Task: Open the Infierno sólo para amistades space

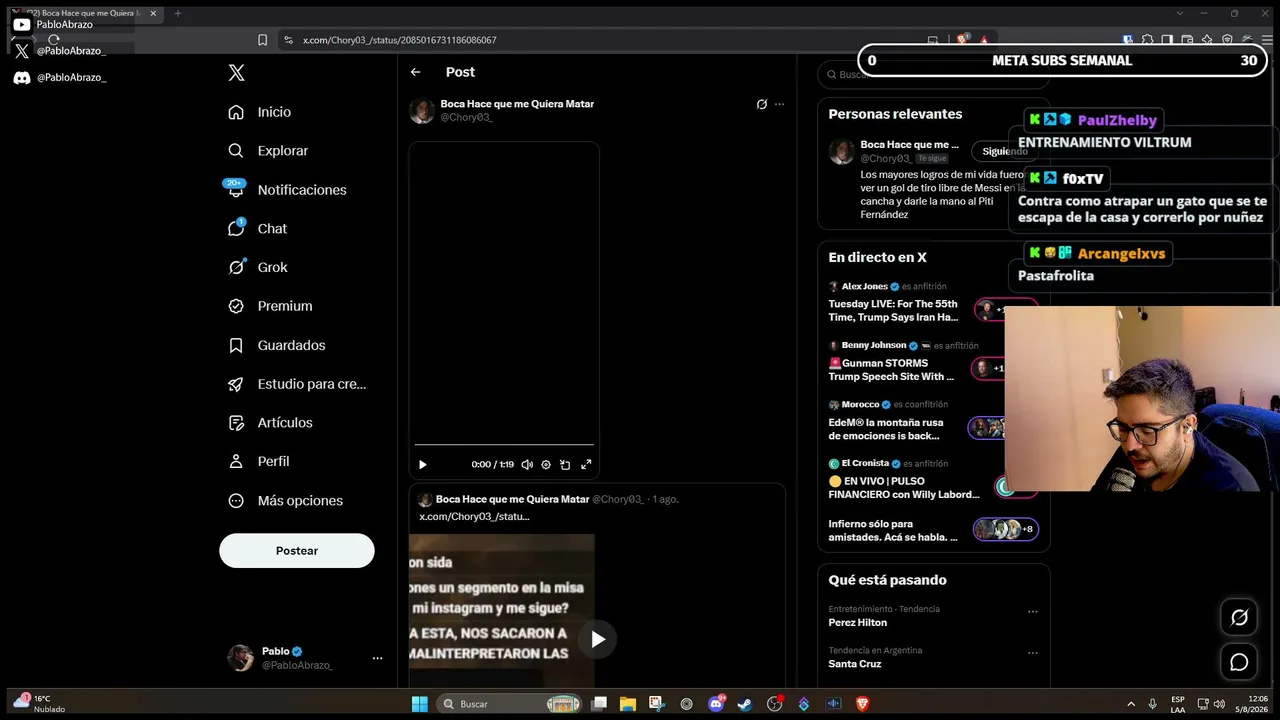Action: click(x=893, y=531)
